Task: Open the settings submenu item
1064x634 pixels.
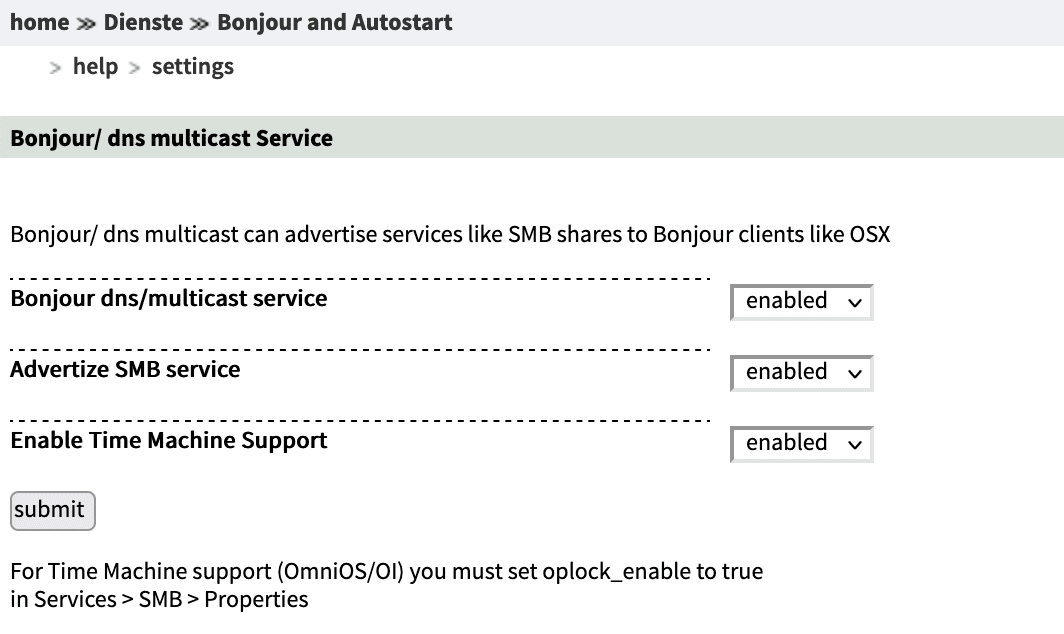Action: 192,67
